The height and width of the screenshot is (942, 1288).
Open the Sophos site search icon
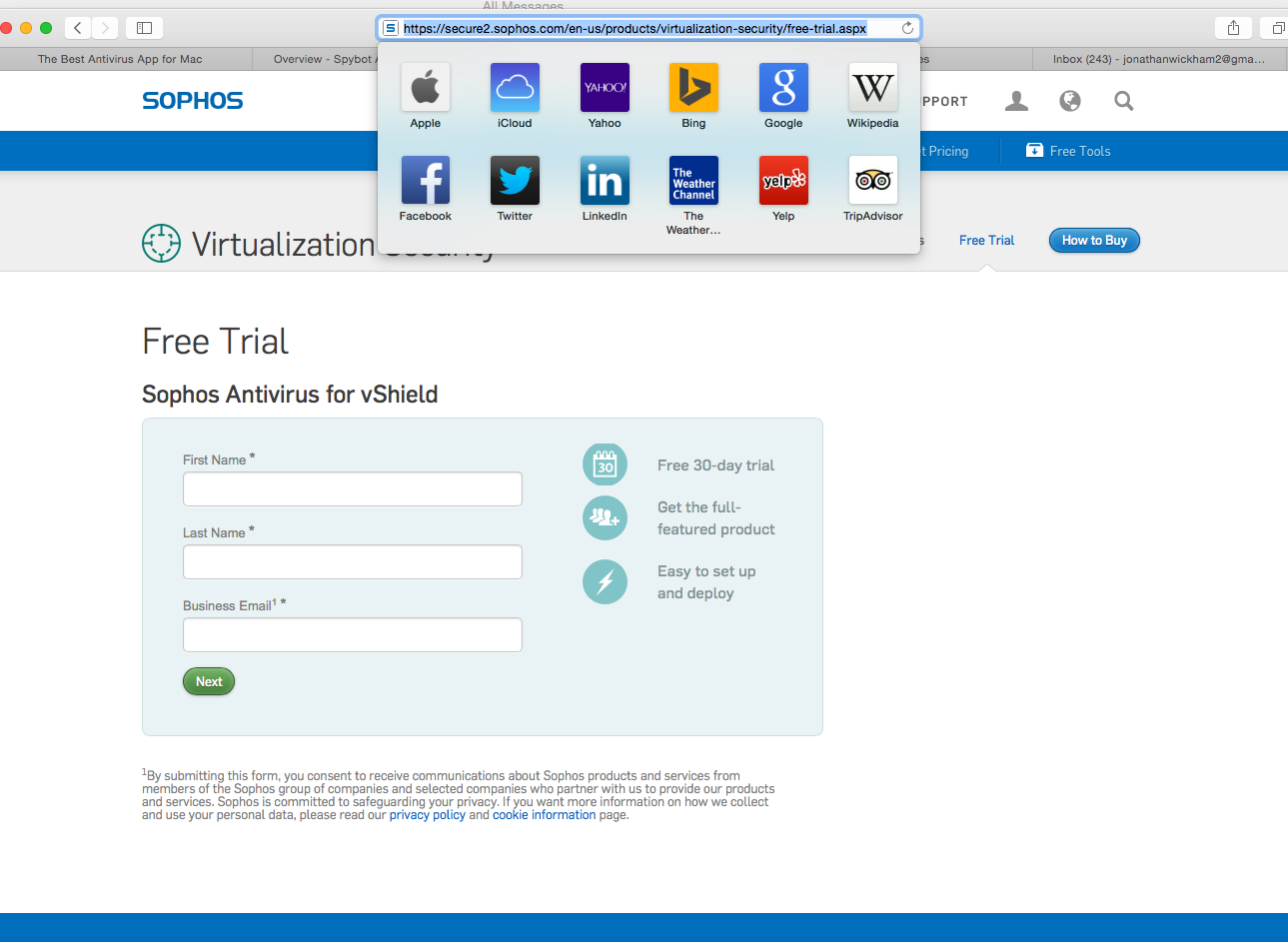tap(1124, 101)
